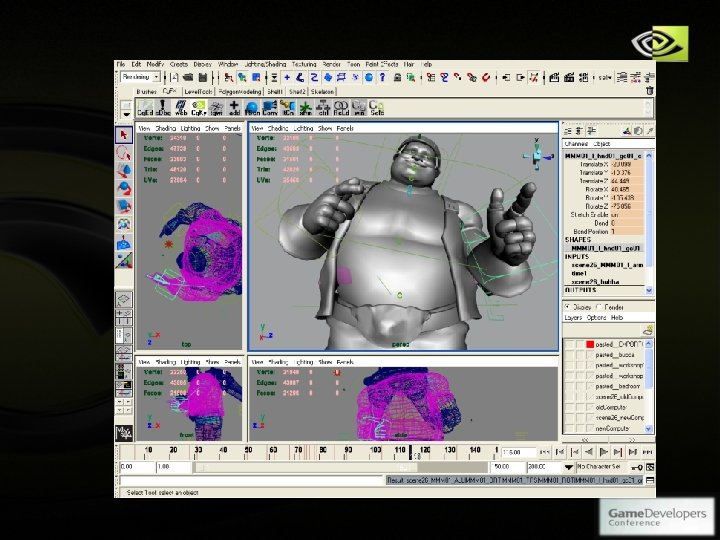Open the sel input field dropdown
Image resolution: width=720 pixels, height=540 pixels.
pos(605,78)
